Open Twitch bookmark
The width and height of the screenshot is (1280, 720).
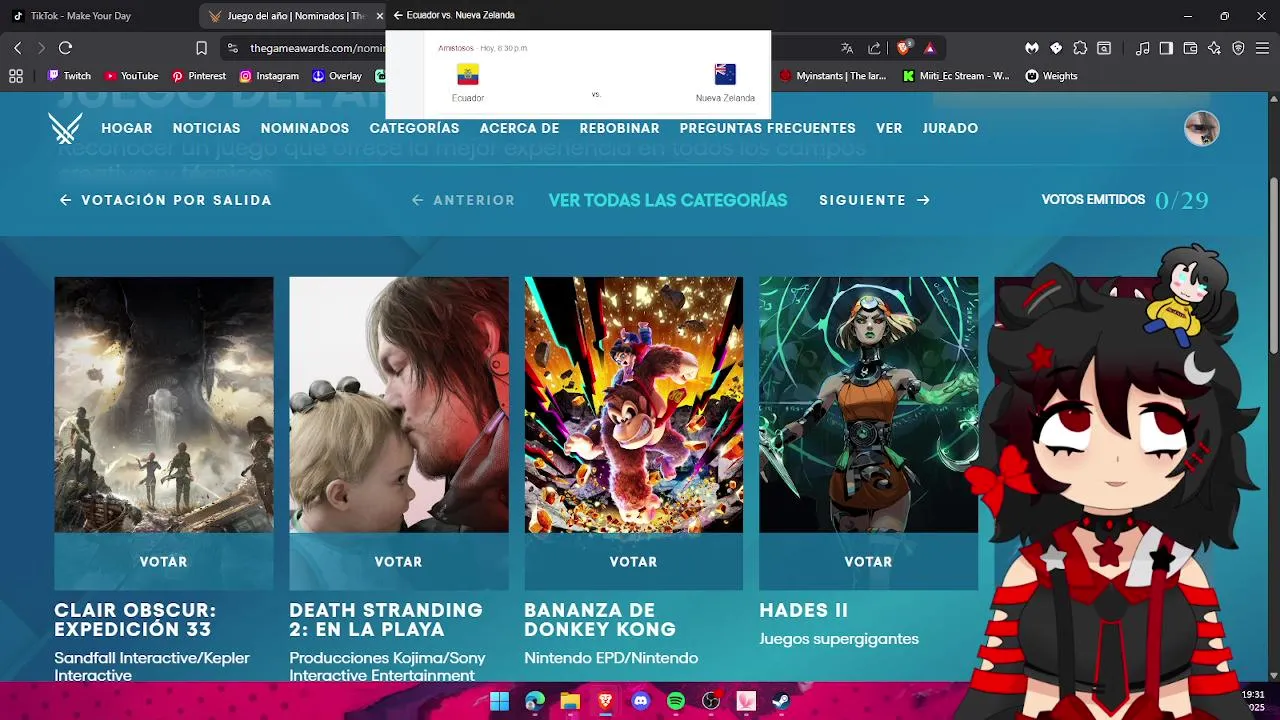(x=69, y=76)
